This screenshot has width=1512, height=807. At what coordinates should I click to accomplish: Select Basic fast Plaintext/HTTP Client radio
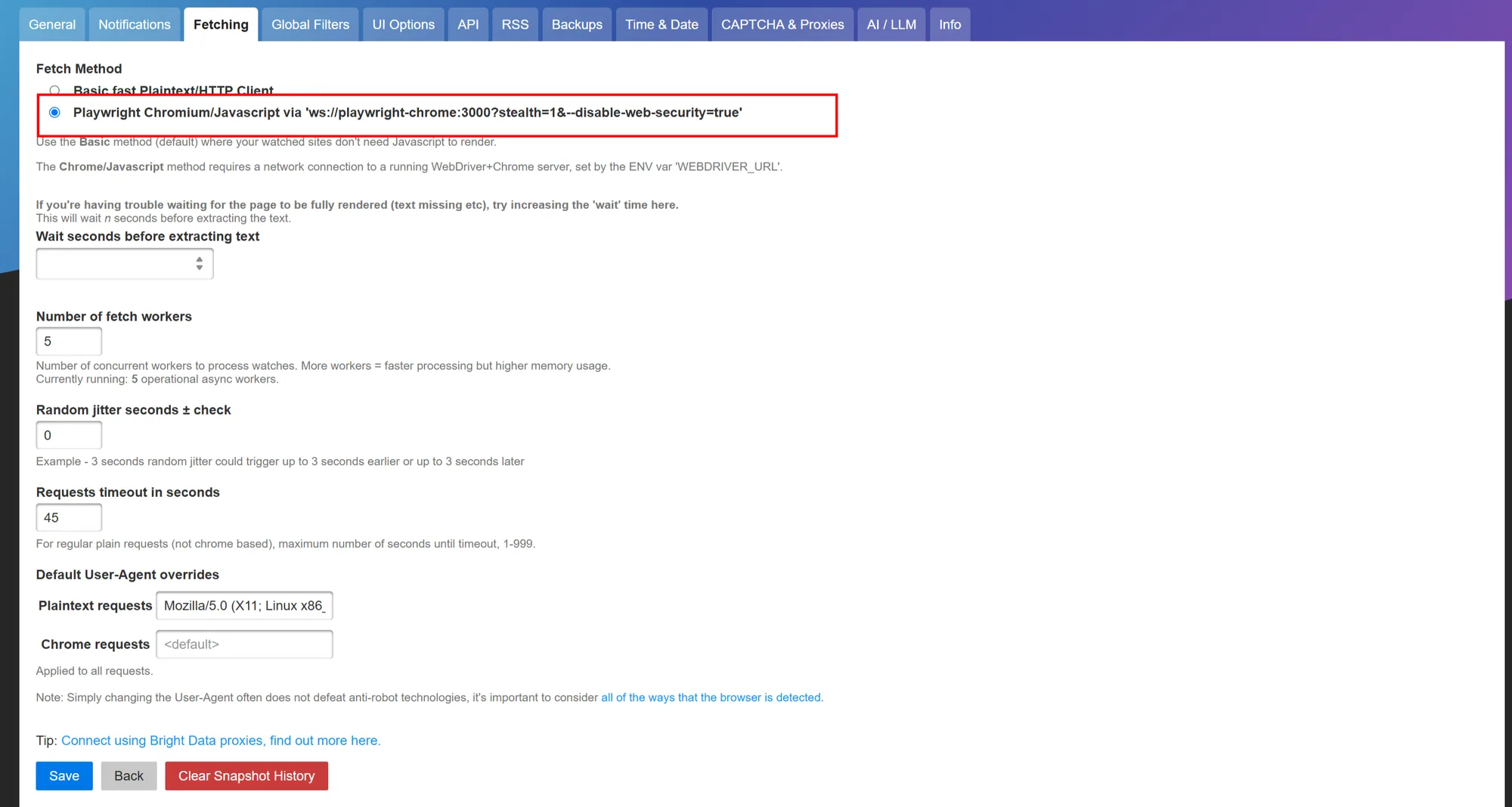[x=54, y=90]
